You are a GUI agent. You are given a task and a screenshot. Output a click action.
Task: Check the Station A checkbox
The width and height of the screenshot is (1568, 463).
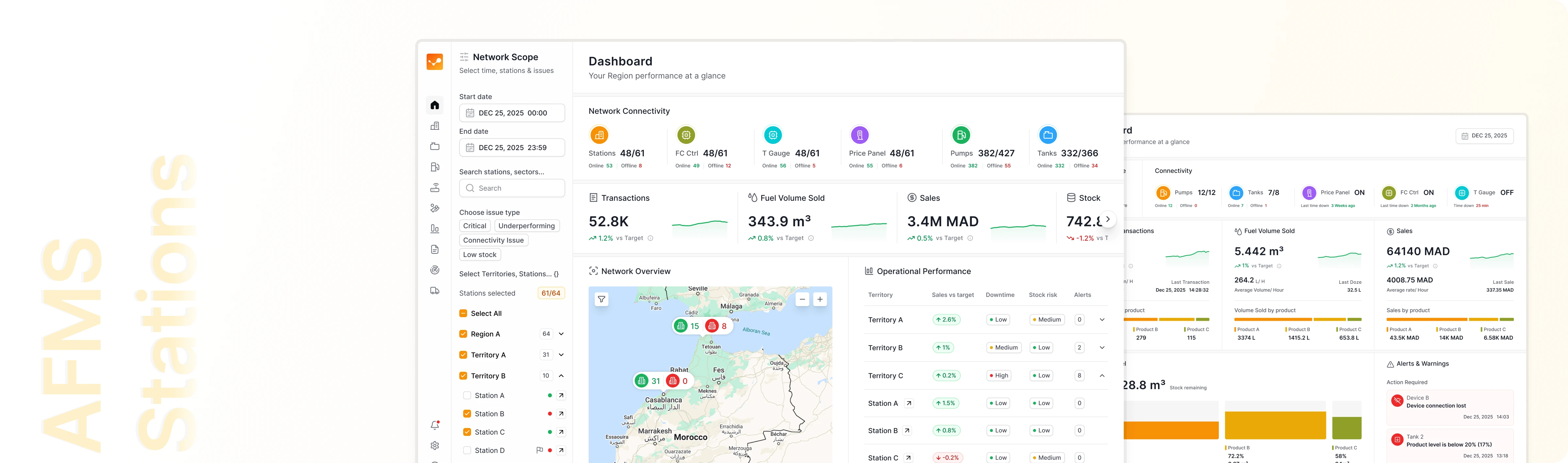[x=467, y=396]
